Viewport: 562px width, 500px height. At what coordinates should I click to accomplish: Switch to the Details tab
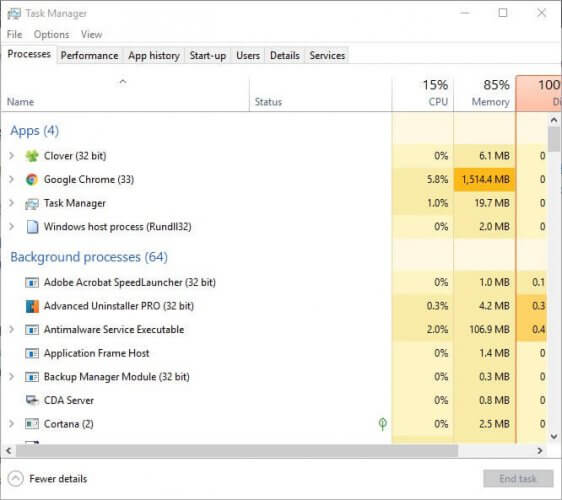pyautogui.click(x=285, y=56)
